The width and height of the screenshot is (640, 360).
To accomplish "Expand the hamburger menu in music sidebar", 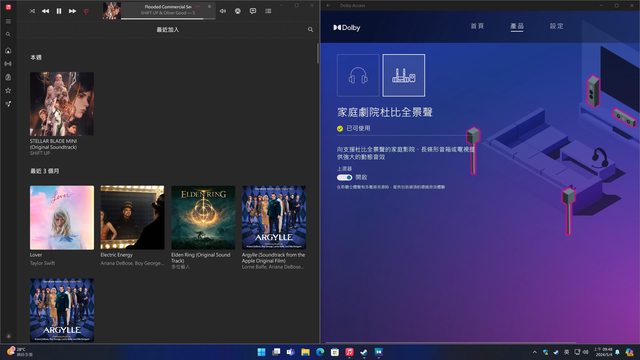I will coord(8,21).
